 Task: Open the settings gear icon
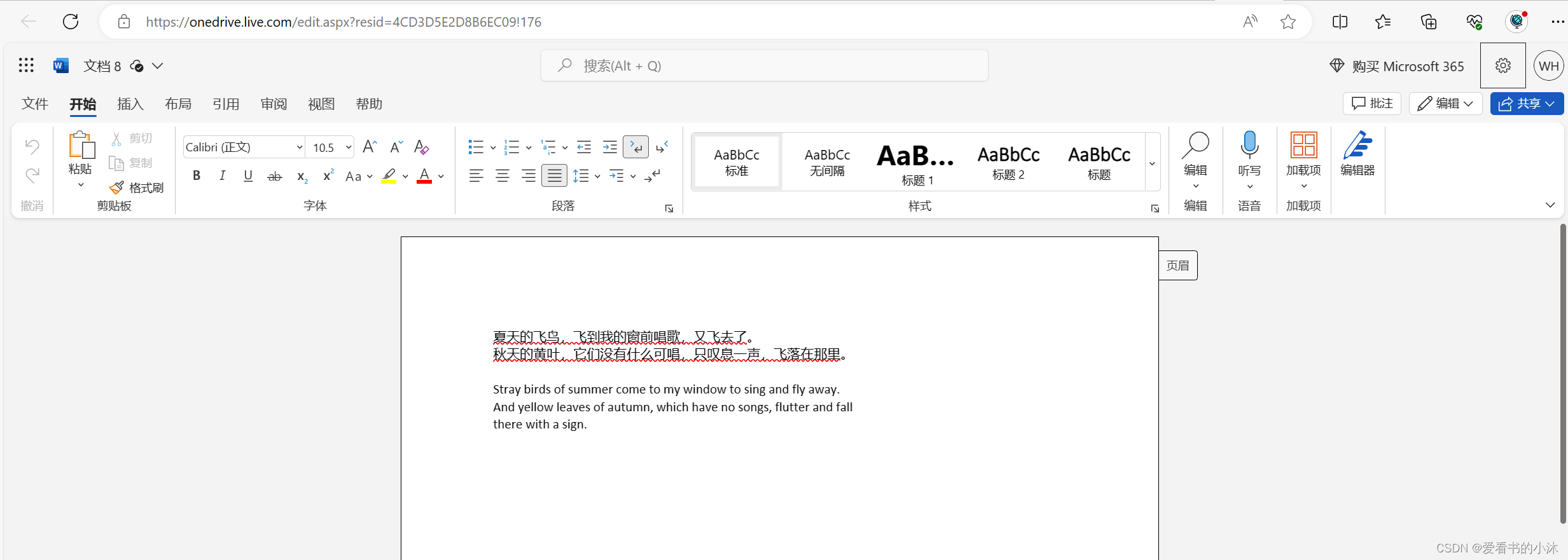[1502, 65]
